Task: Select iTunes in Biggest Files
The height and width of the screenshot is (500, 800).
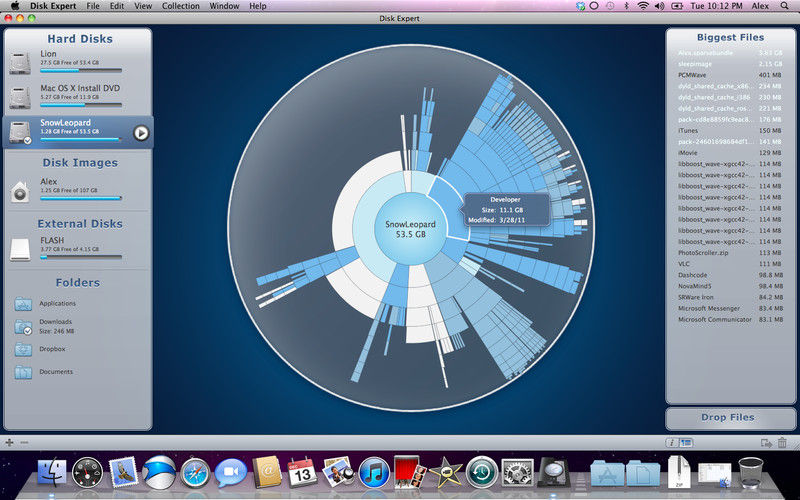Action: click(730, 131)
